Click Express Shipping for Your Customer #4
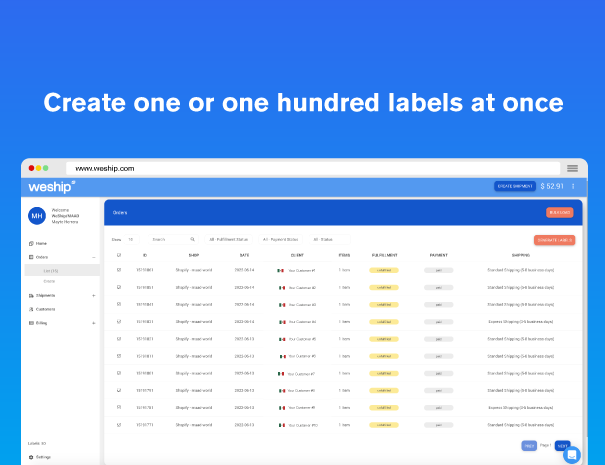The width and height of the screenshot is (605, 465). [521, 322]
